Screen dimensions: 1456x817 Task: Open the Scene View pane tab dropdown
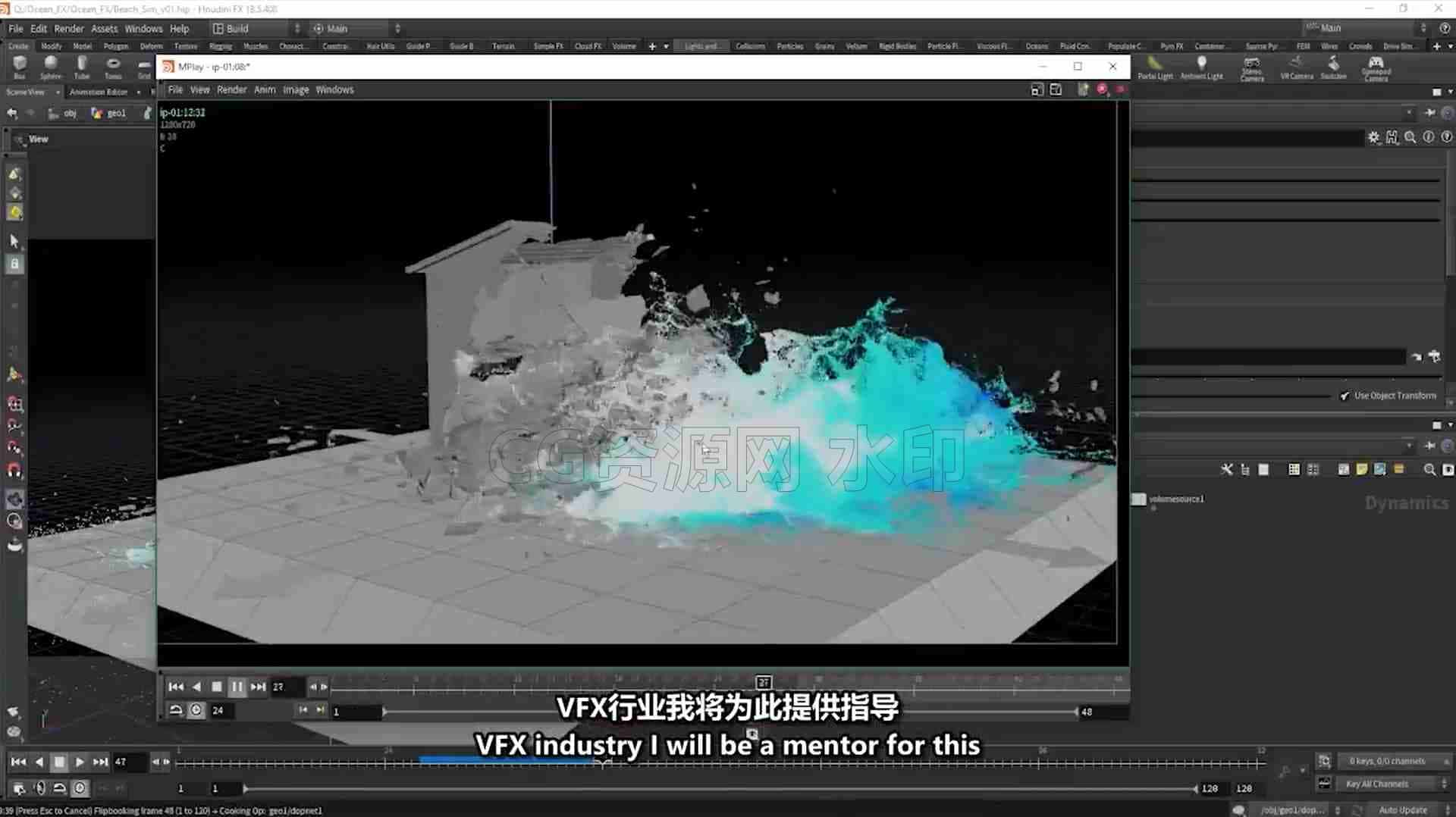tap(58, 92)
